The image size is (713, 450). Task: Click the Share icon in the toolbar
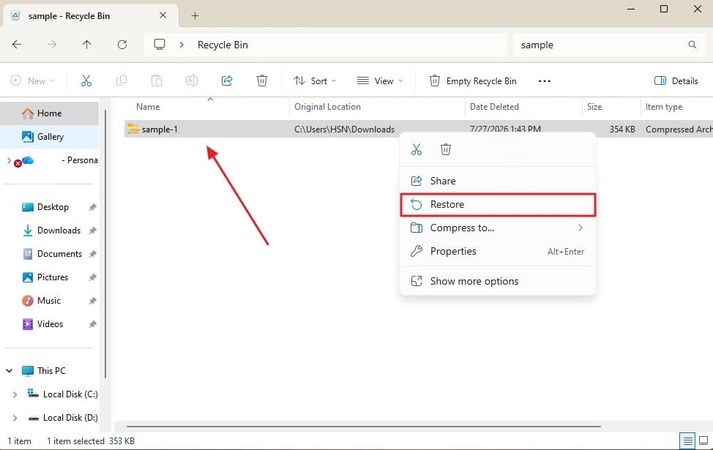227,81
